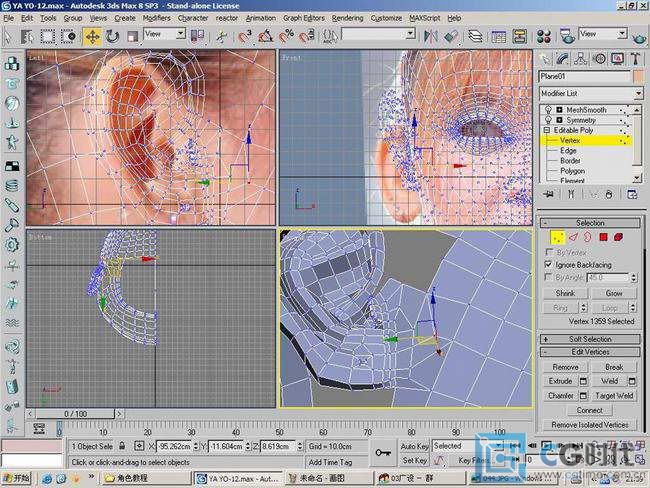Click the Target Weld button
650x488 pixels.
pyautogui.click(x=614, y=396)
